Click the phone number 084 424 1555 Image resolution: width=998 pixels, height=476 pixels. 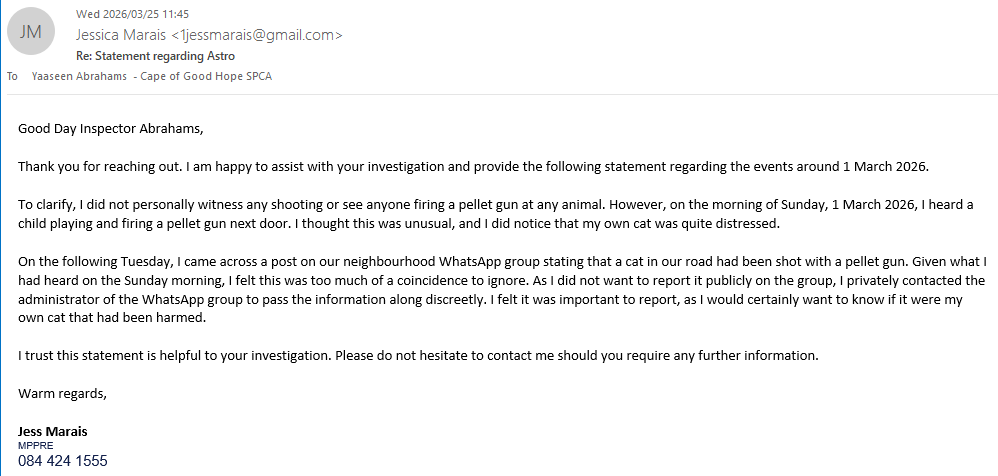coord(63,461)
